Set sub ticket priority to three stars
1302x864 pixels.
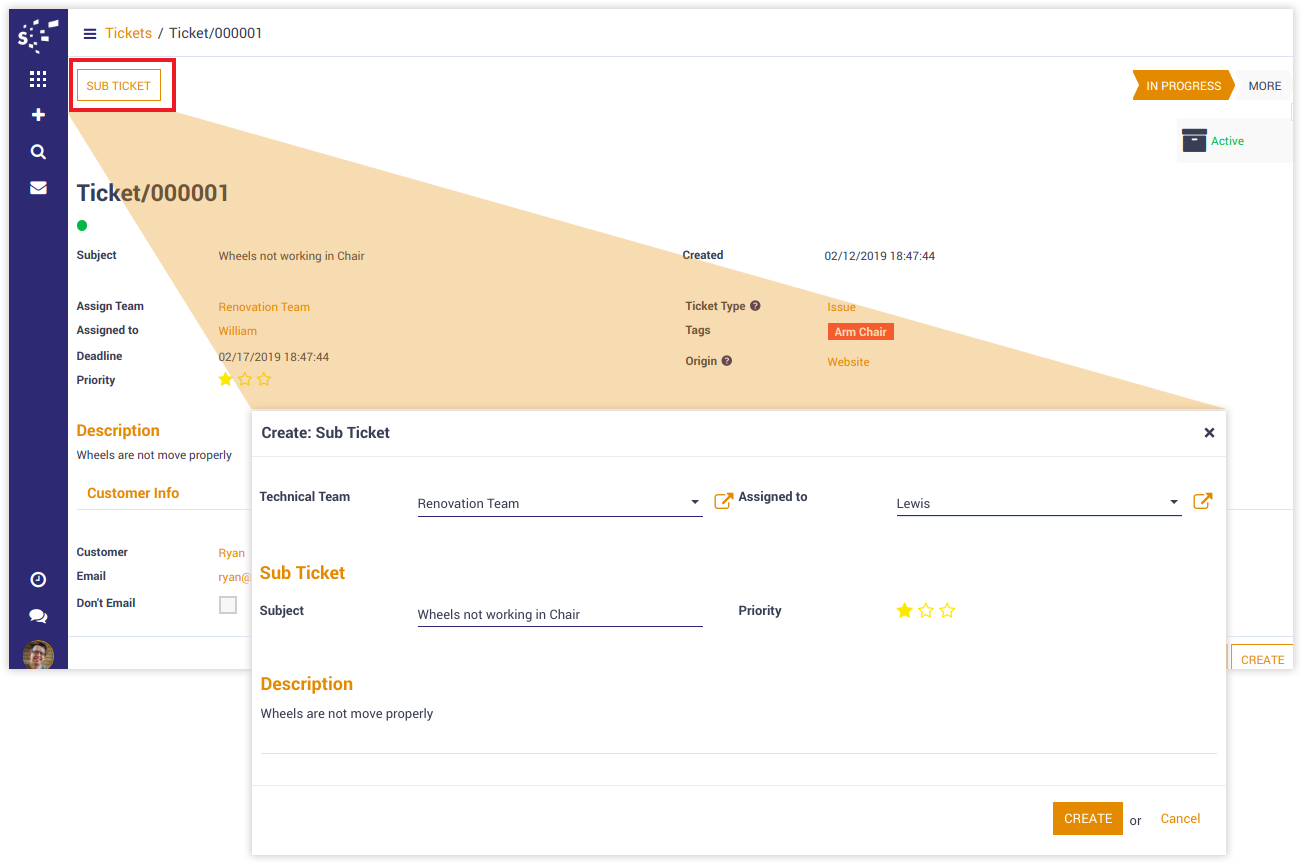coord(947,611)
